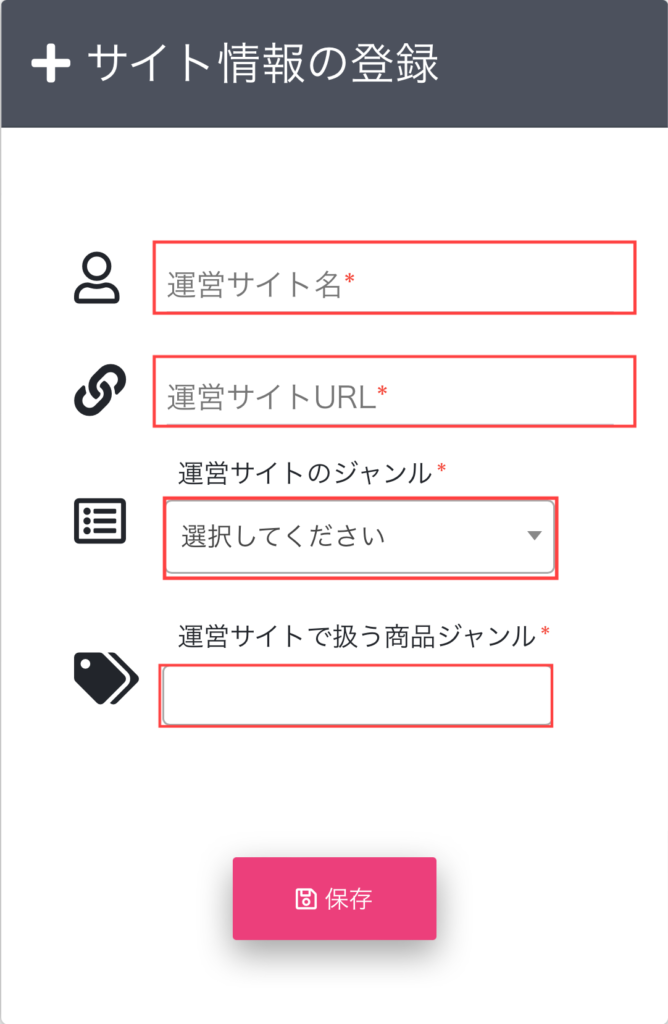Click the floppy disk icon on the save button
Viewport: 668px width, 1024px height.
(x=306, y=899)
